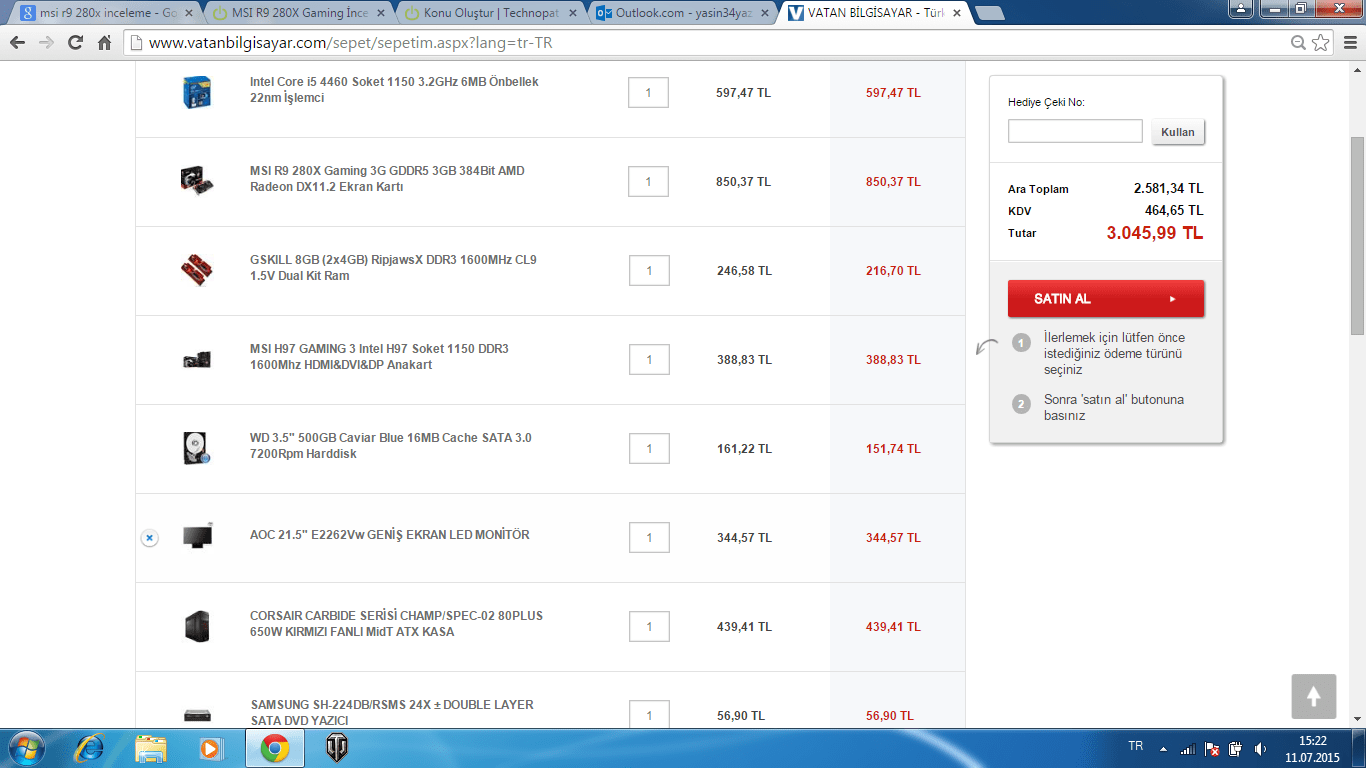Click the GSKILL RipjawsX RAM thumbnail
Viewport: 1366px width, 768px height.
click(197, 270)
